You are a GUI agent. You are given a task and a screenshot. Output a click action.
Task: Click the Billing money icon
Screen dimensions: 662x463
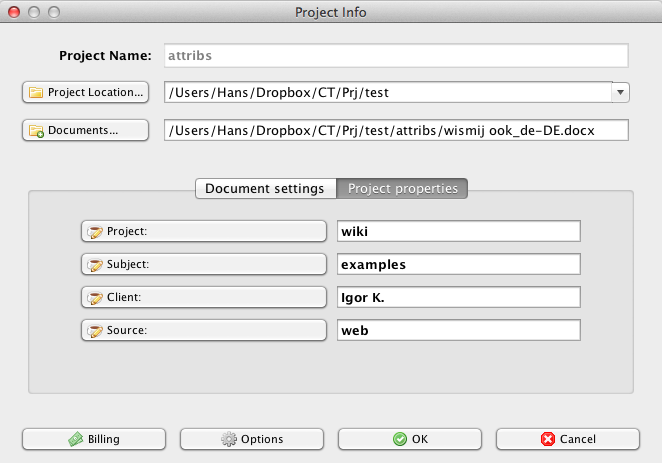pyautogui.click(x=75, y=439)
